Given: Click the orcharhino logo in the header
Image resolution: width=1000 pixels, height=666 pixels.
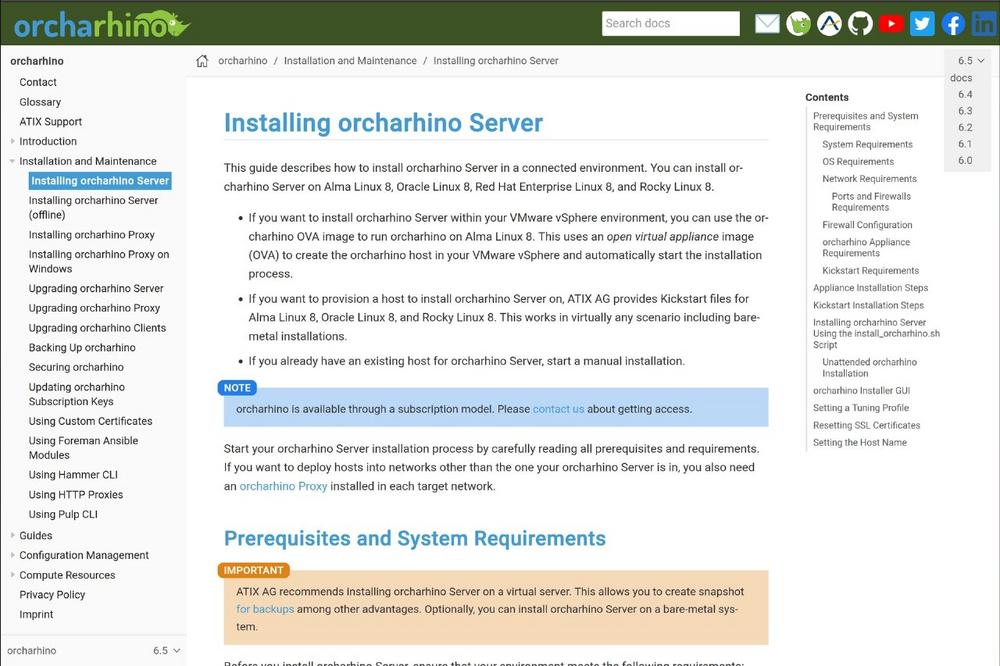Looking at the screenshot, I should [102, 24].
